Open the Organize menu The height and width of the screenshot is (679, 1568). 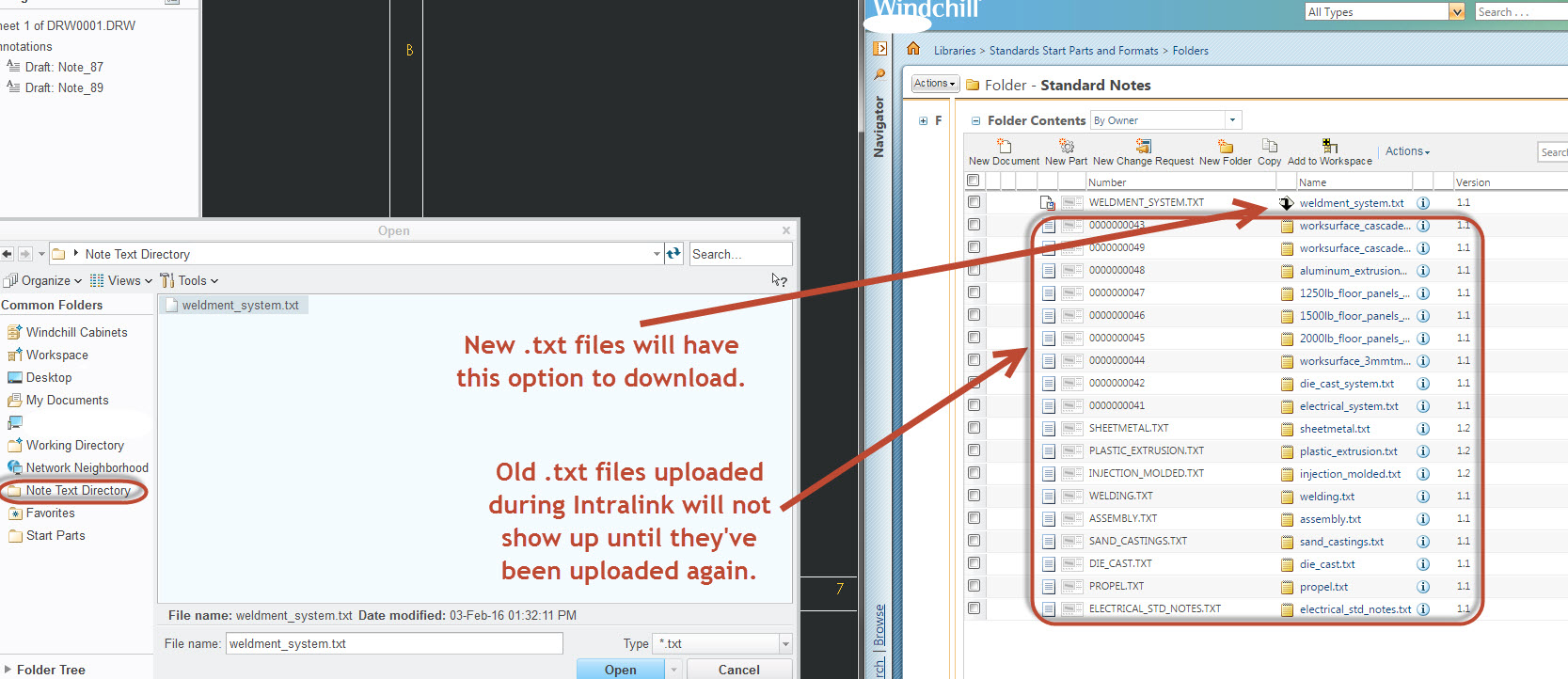pyautogui.click(x=42, y=280)
